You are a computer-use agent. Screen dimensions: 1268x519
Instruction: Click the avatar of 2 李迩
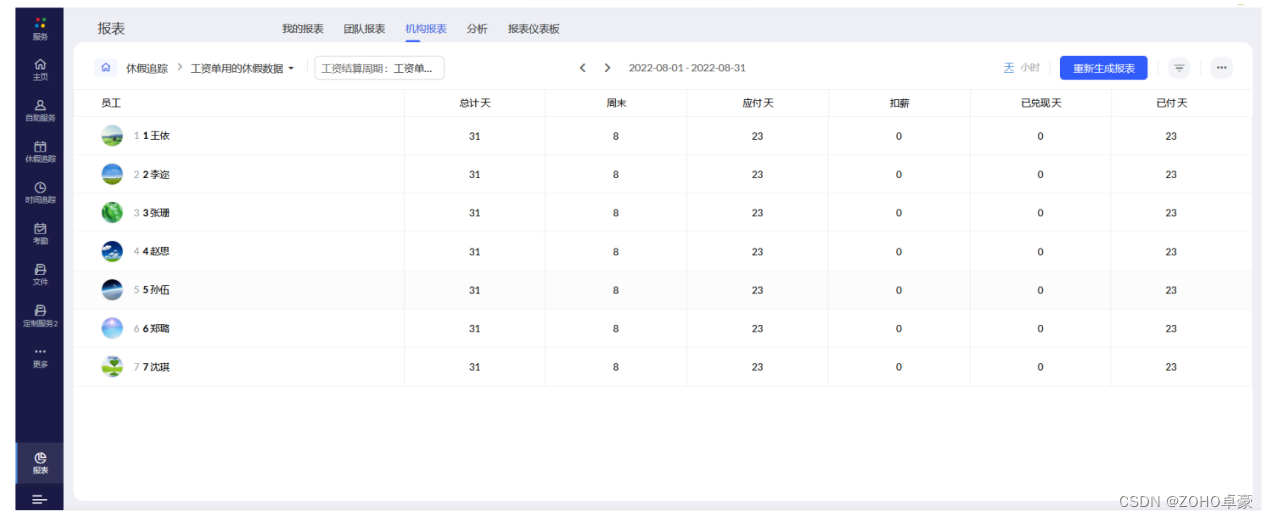(112, 174)
